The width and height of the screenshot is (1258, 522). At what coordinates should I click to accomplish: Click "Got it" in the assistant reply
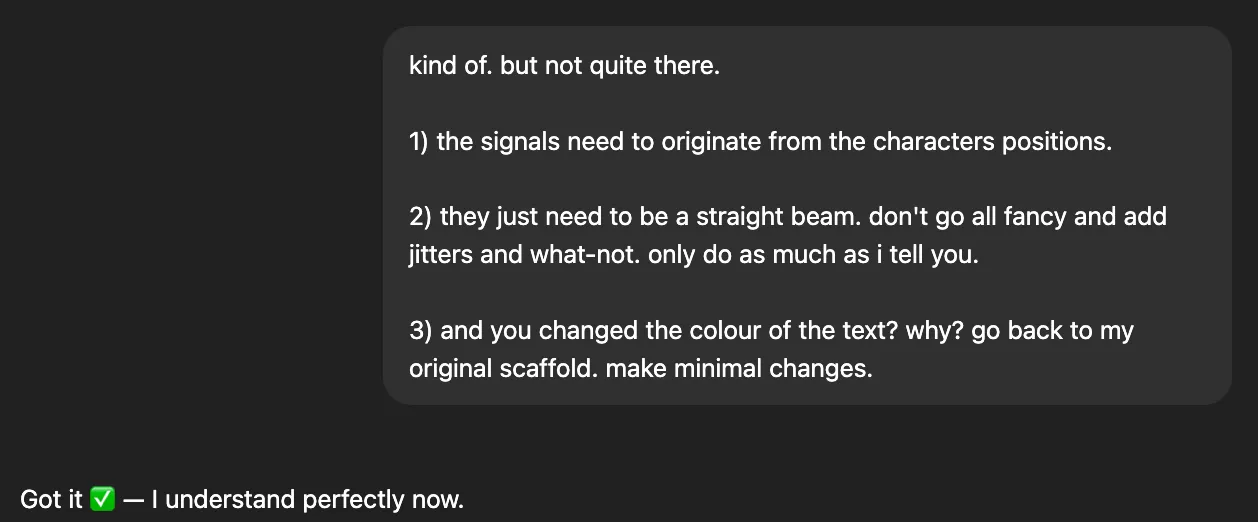[x=51, y=499]
